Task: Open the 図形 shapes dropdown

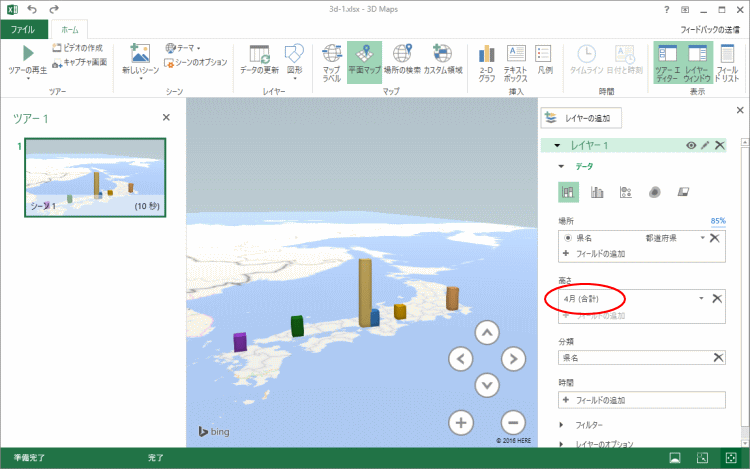Action: click(x=295, y=61)
